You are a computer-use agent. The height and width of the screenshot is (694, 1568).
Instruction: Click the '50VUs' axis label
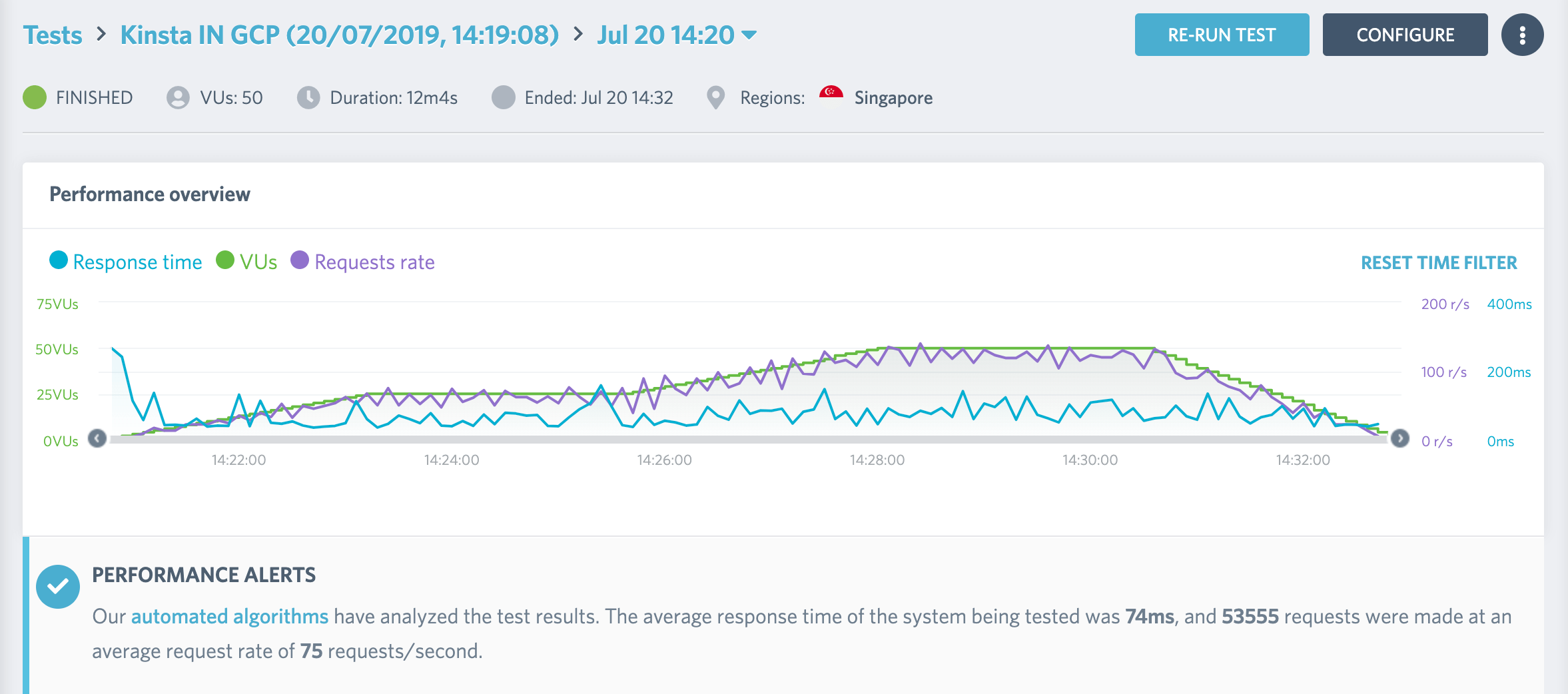pyautogui.click(x=57, y=349)
